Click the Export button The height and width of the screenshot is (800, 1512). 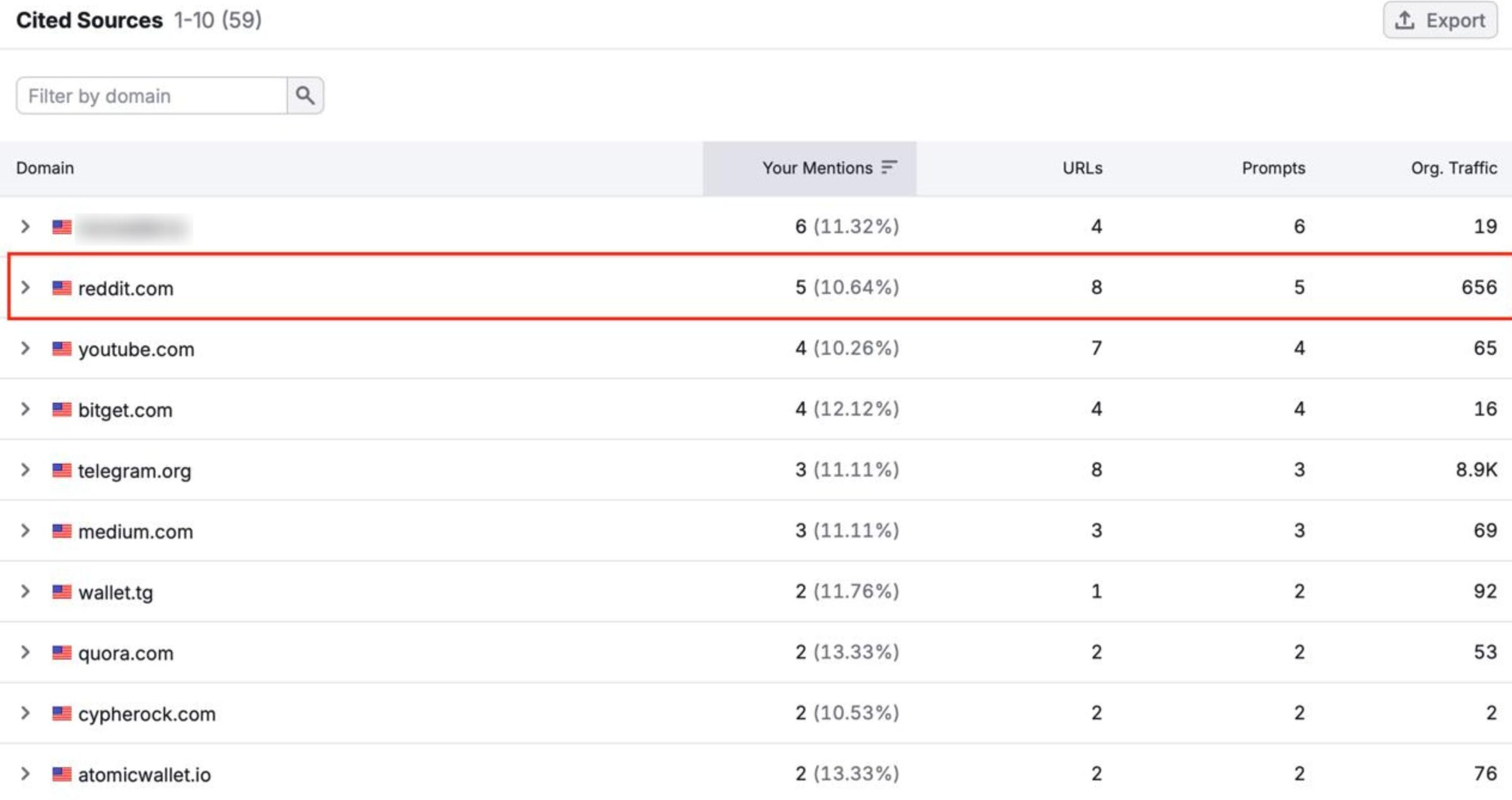1440,20
